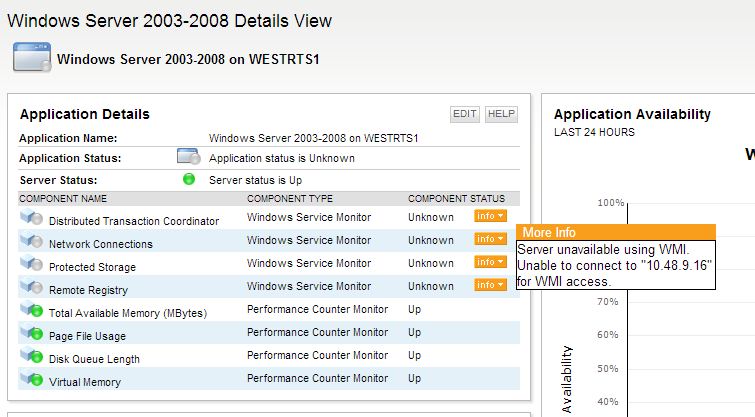
Task: Click the COMPONENT STATUS column header
Action: click(x=456, y=198)
